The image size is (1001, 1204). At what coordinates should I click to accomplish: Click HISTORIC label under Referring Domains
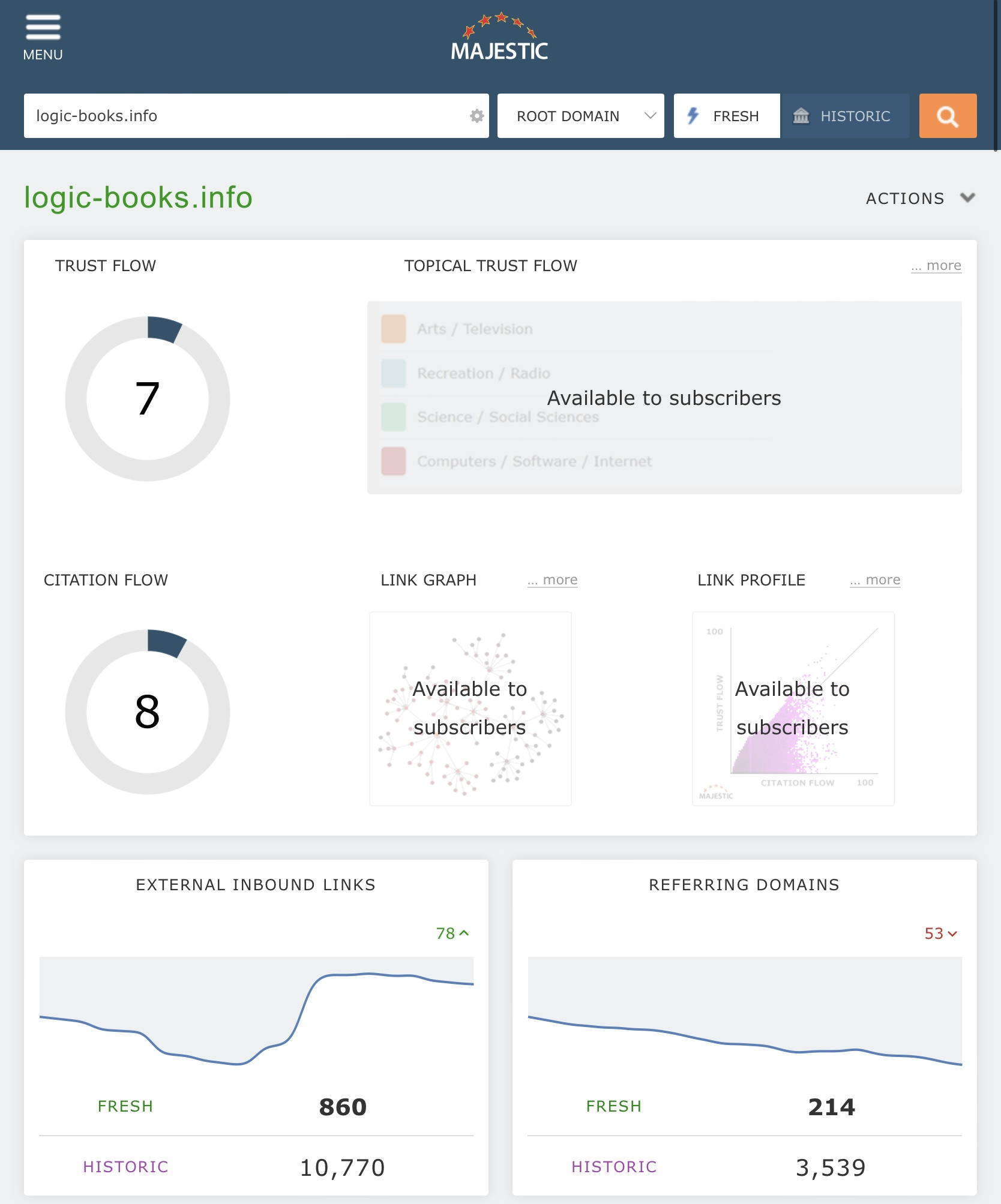614,1167
